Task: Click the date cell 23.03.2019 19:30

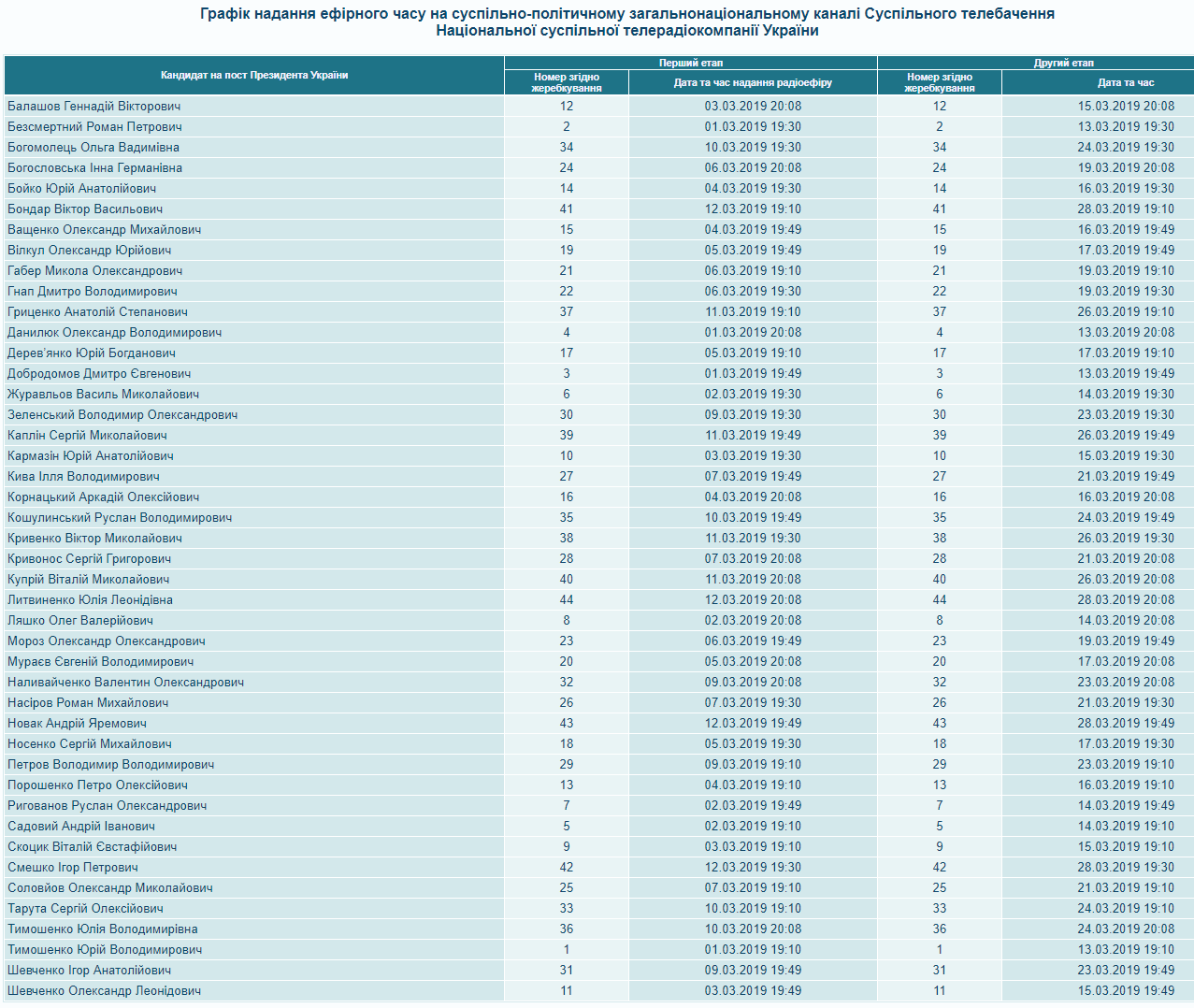Action: coord(1126,414)
